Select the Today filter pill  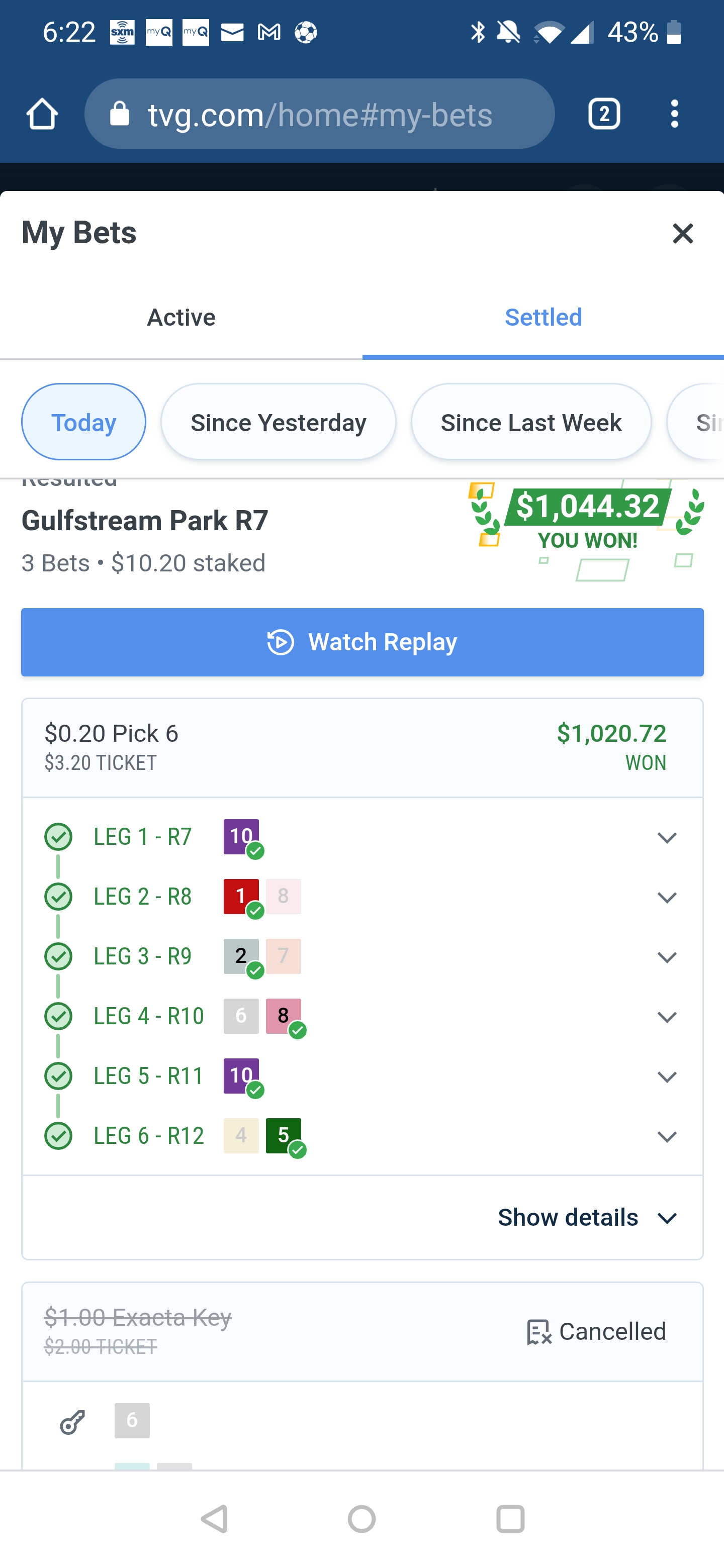pyautogui.click(x=83, y=421)
